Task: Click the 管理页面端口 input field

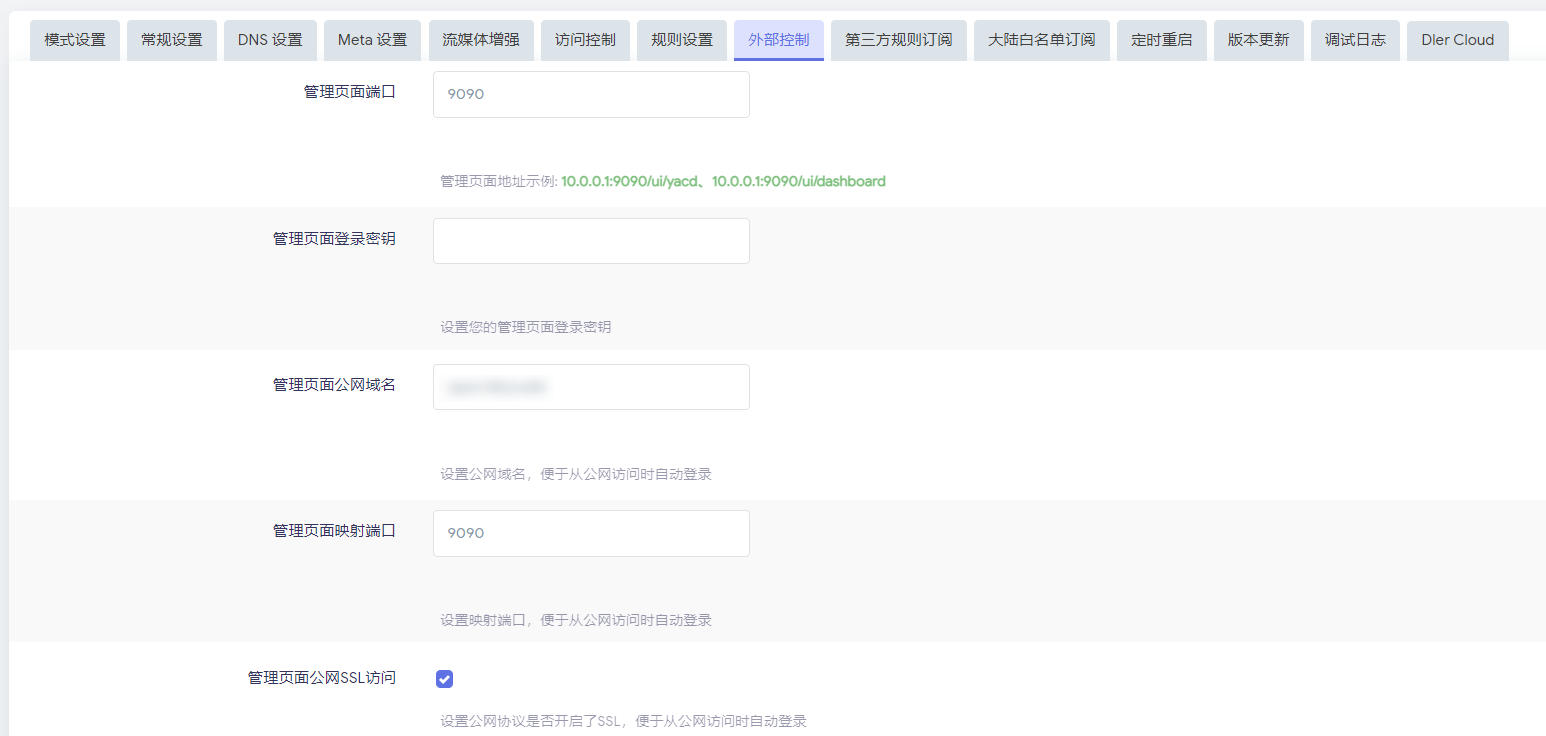Action: click(x=590, y=94)
